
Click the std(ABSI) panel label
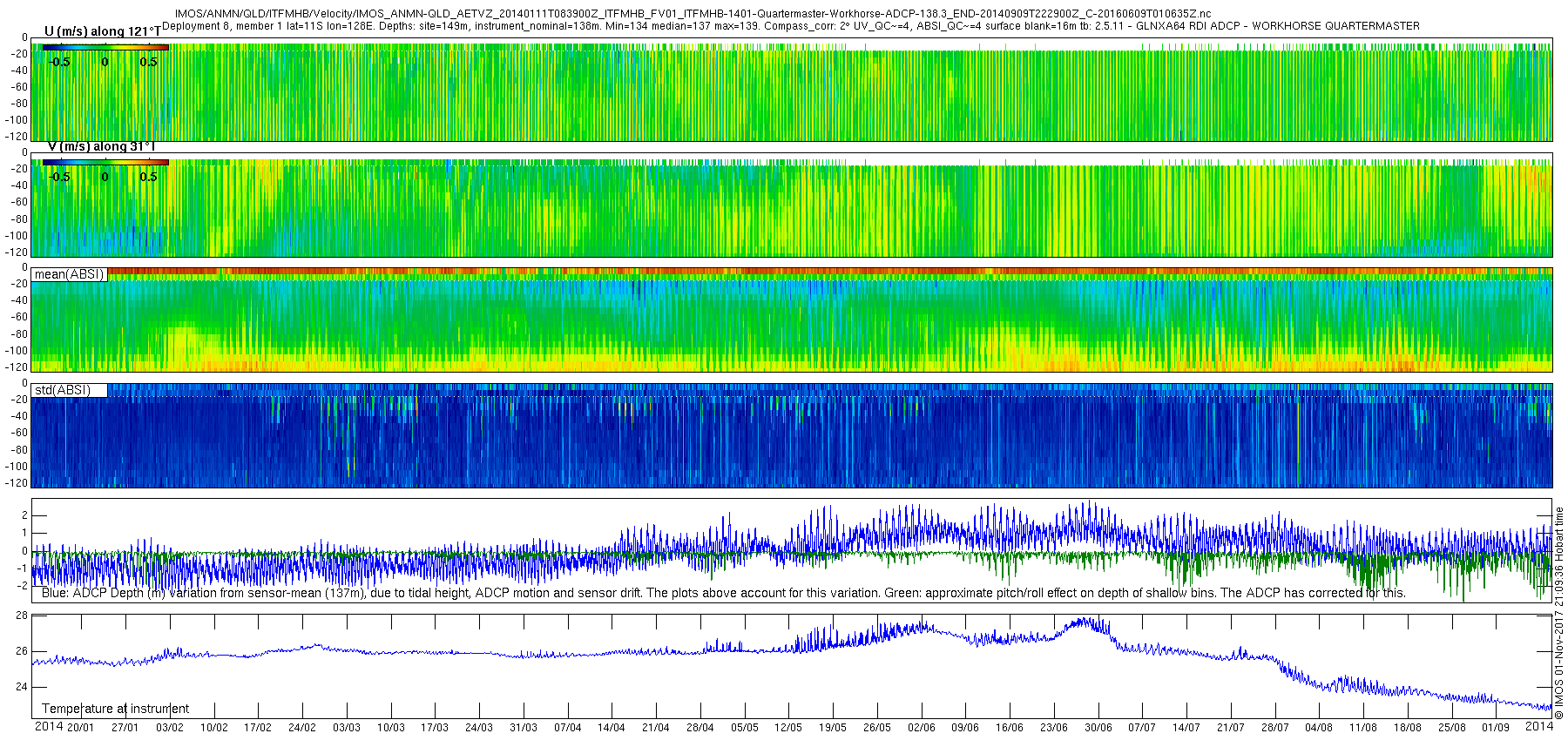tap(63, 390)
